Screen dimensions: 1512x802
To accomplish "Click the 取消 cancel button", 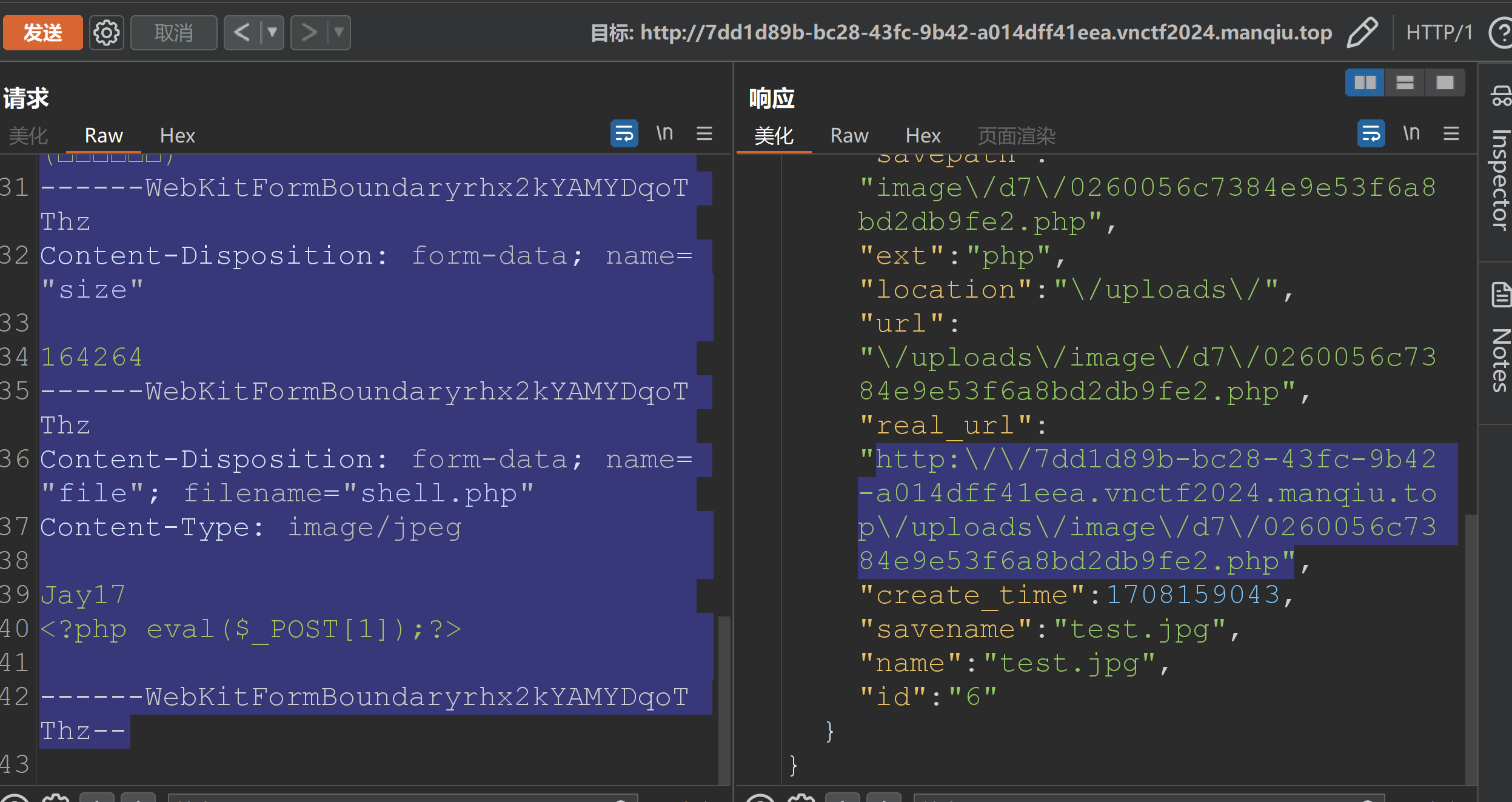I will click(173, 33).
